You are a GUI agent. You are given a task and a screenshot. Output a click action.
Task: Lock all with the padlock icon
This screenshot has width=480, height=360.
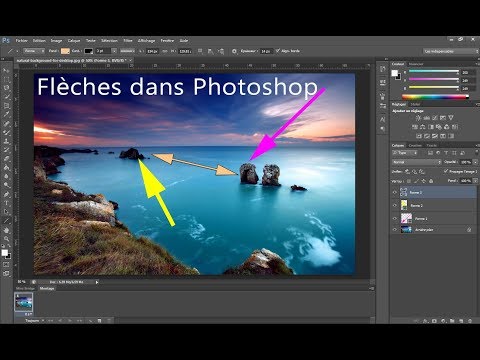pyautogui.click(x=431, y=181)
